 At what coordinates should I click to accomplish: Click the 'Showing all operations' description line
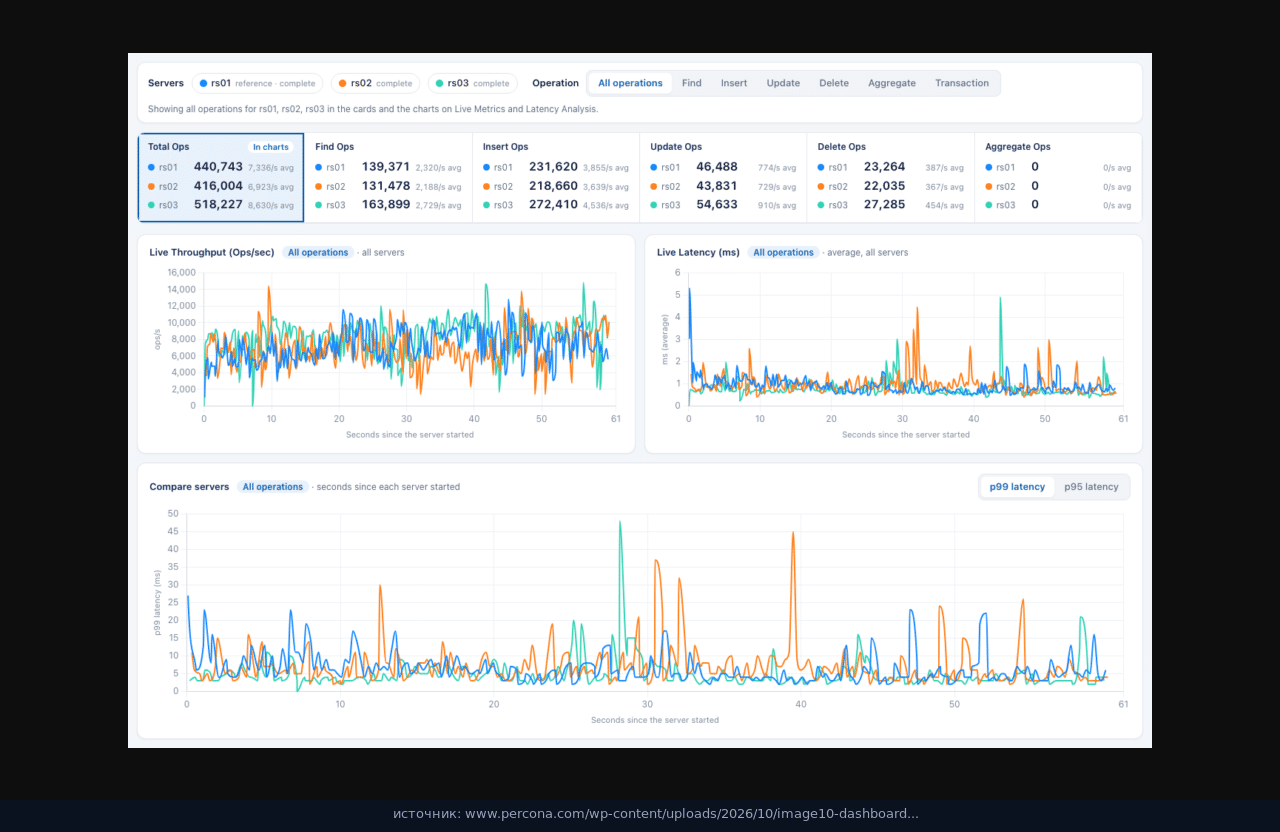pos(373,109)
